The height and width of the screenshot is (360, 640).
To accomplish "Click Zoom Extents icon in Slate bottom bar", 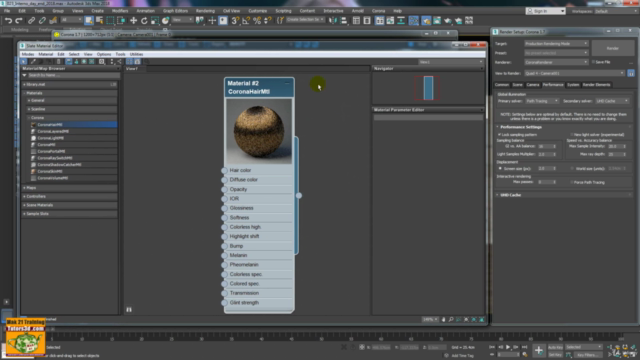I will (x=466, y=320).
